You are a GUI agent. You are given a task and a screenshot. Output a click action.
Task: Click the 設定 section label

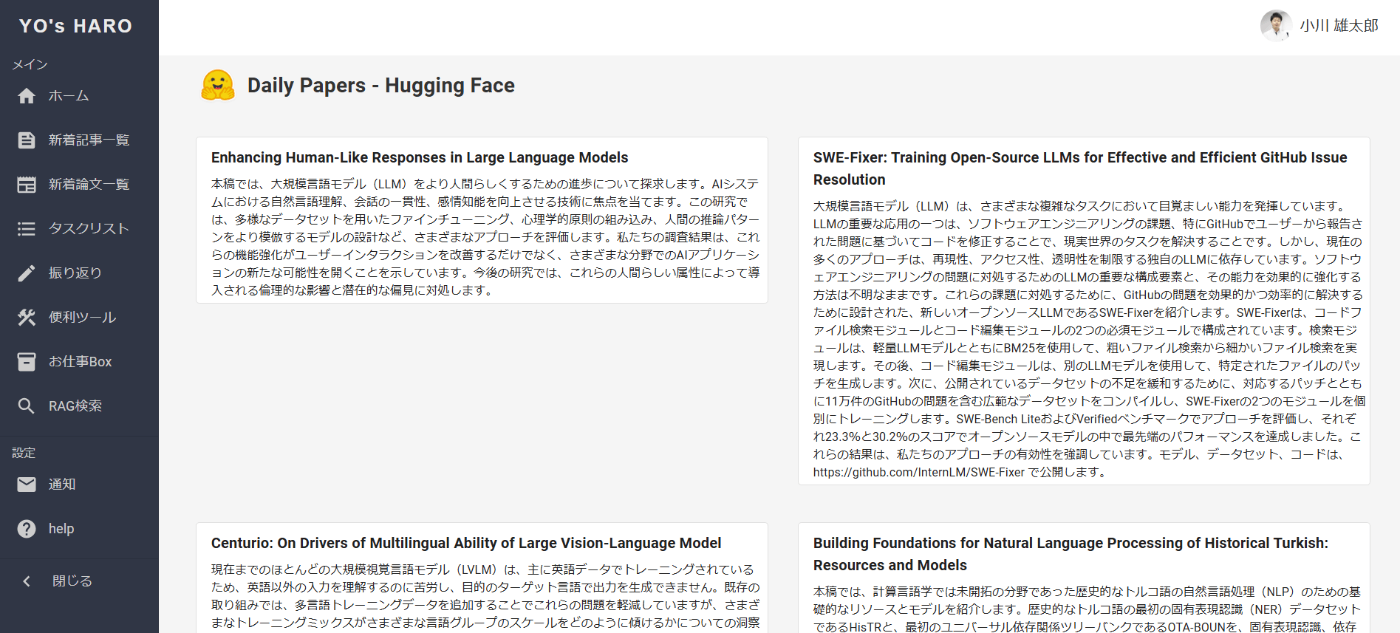click(24, 453)
